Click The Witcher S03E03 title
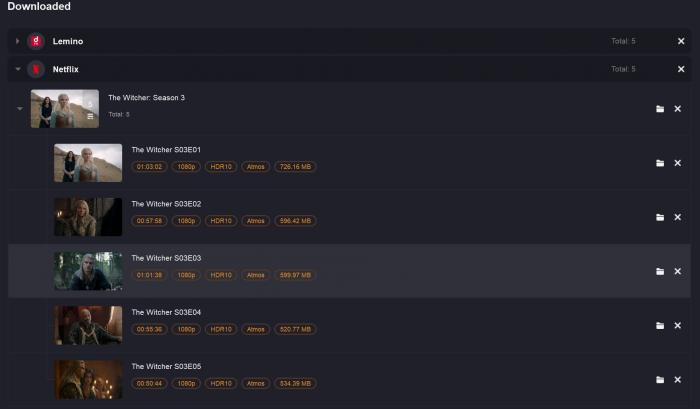The width and height of the screenshot is (700, 409). tap(166, 258)
